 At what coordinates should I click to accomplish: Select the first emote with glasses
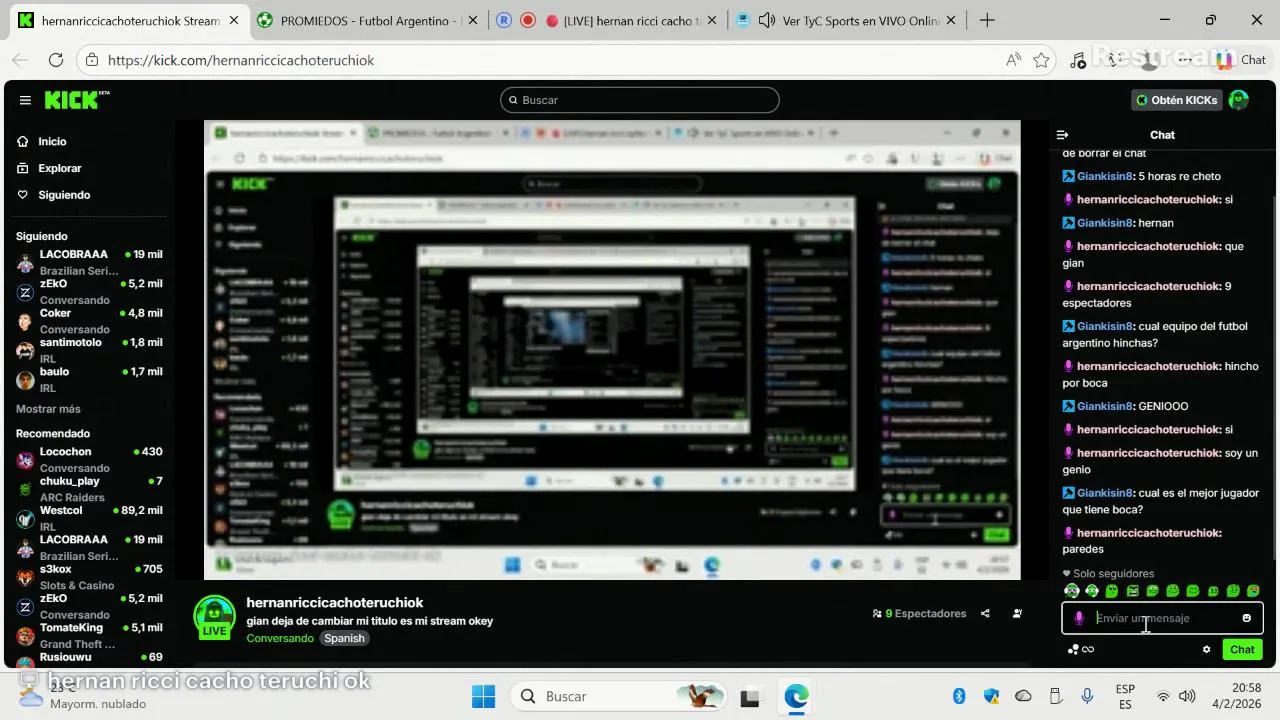pyautogui.click(x=1072, y=591)
